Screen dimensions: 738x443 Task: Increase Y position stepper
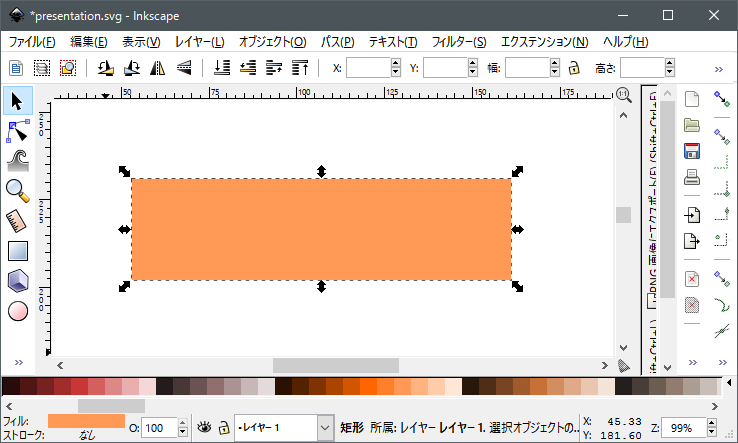click(473, 63)
